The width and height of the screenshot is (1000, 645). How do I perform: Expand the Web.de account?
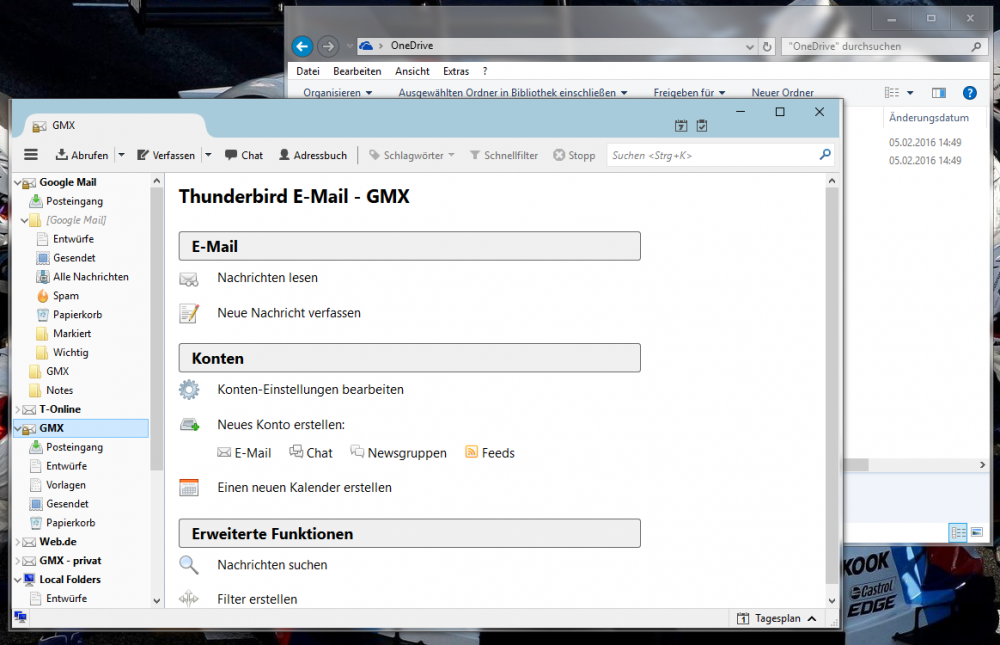18,542
